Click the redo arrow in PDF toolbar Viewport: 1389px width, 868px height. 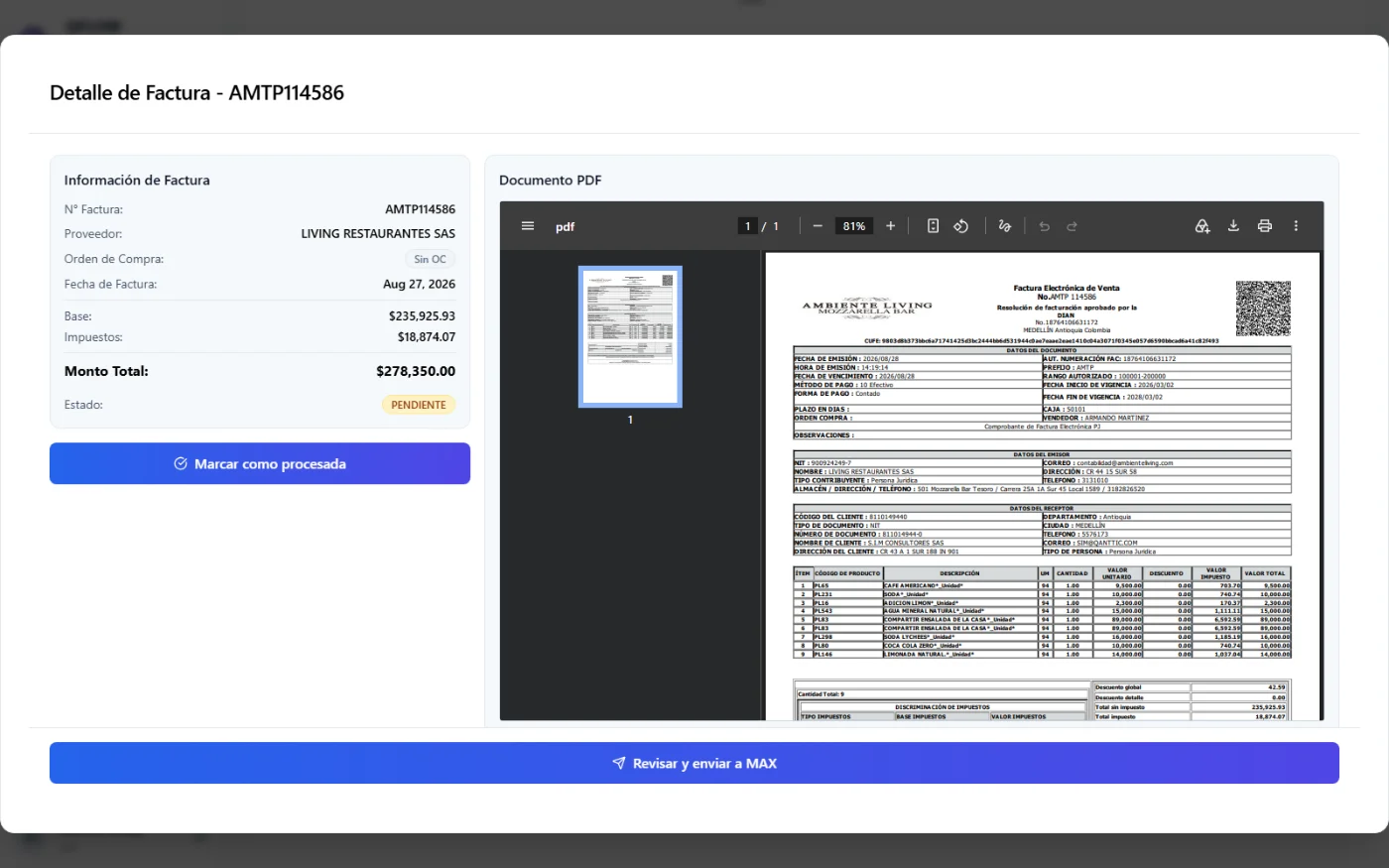point(1072,226)
